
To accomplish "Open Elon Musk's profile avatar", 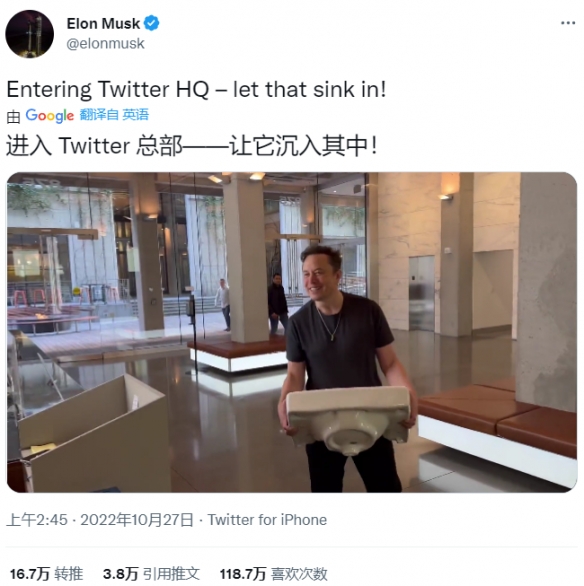I will pos(30,34).
